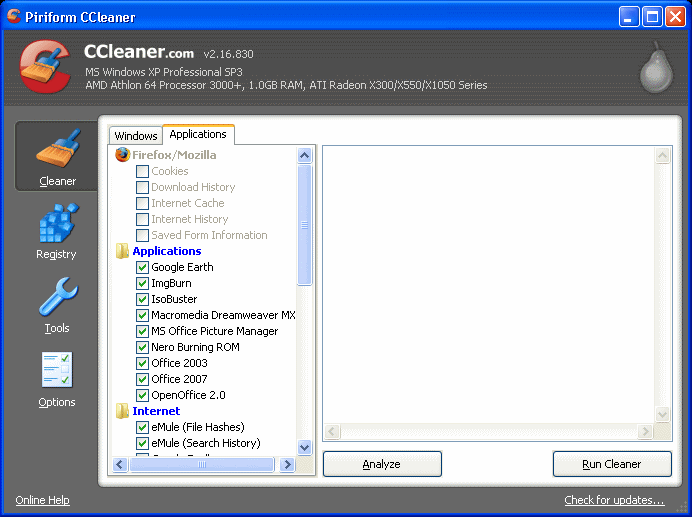Select the Firefox/Mozilla group heading
This screenshot has width=692, height=517.
174,155
